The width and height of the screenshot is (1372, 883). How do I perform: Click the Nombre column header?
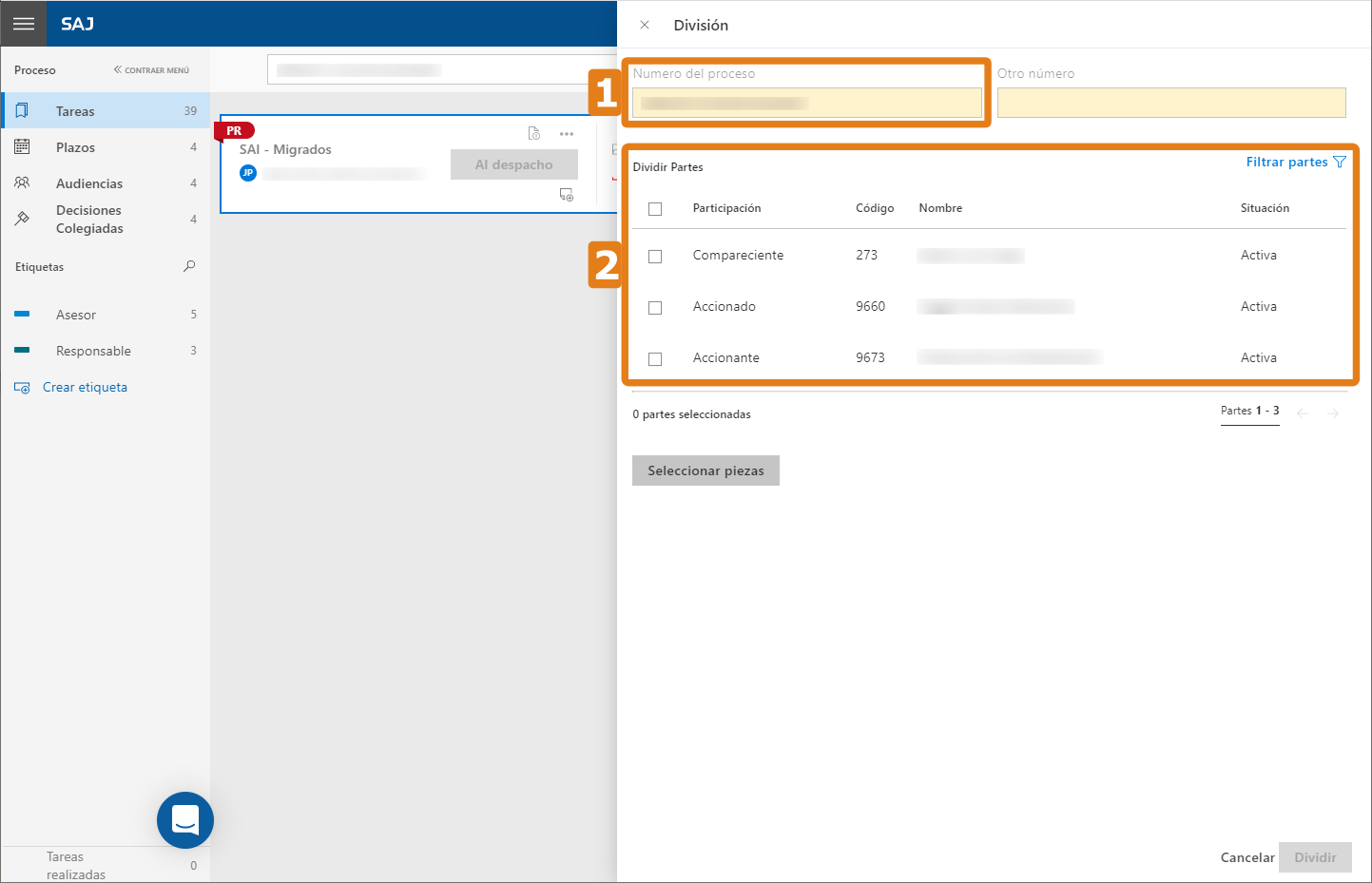click(x=940, y=208)
